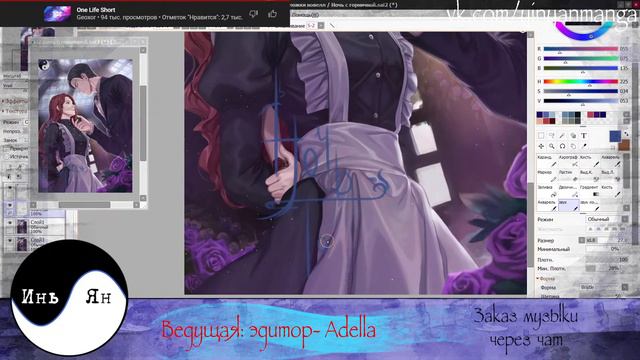Select the rectangular Selection tool

[x=541, y=136]
